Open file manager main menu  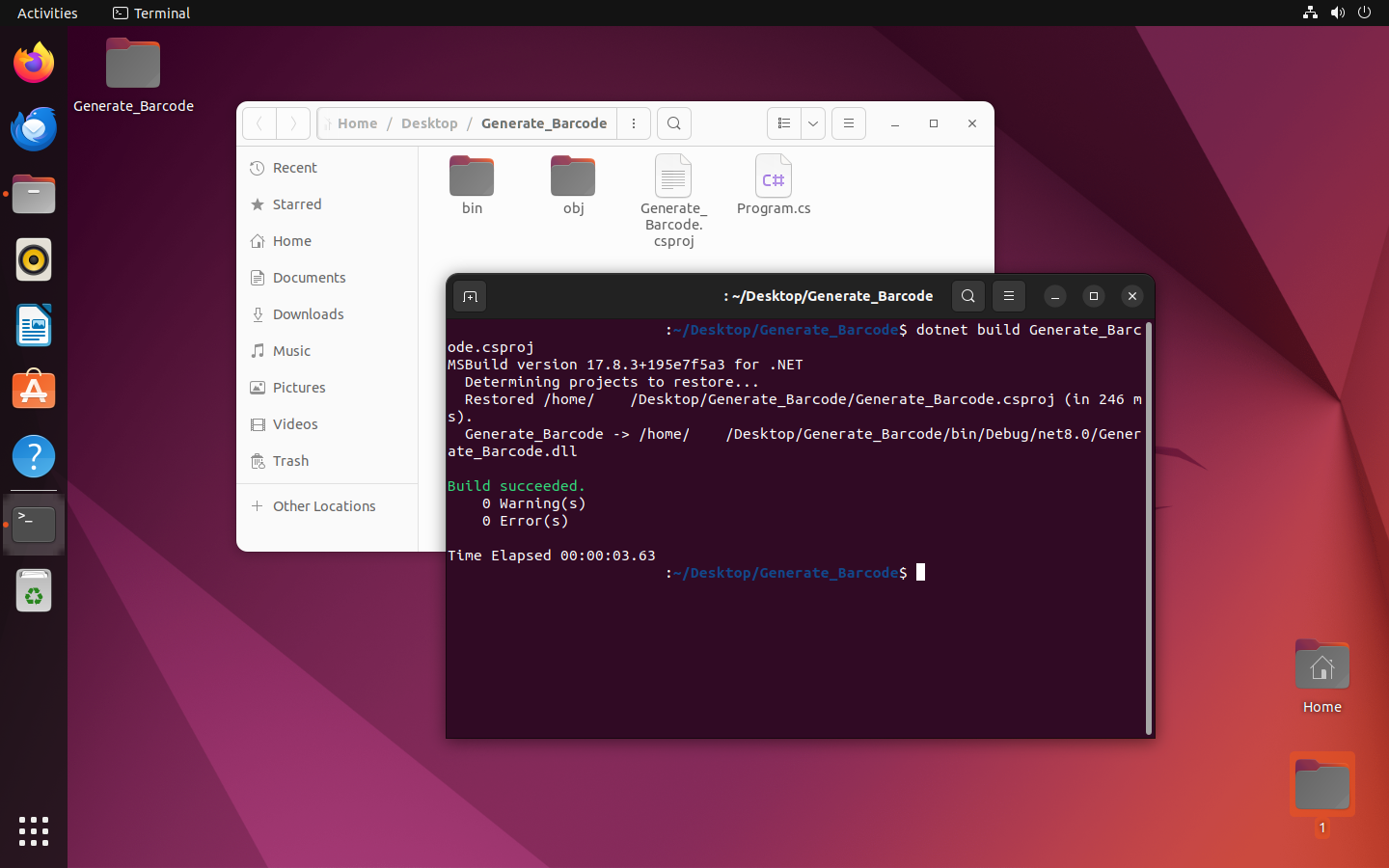pos(849,123)
